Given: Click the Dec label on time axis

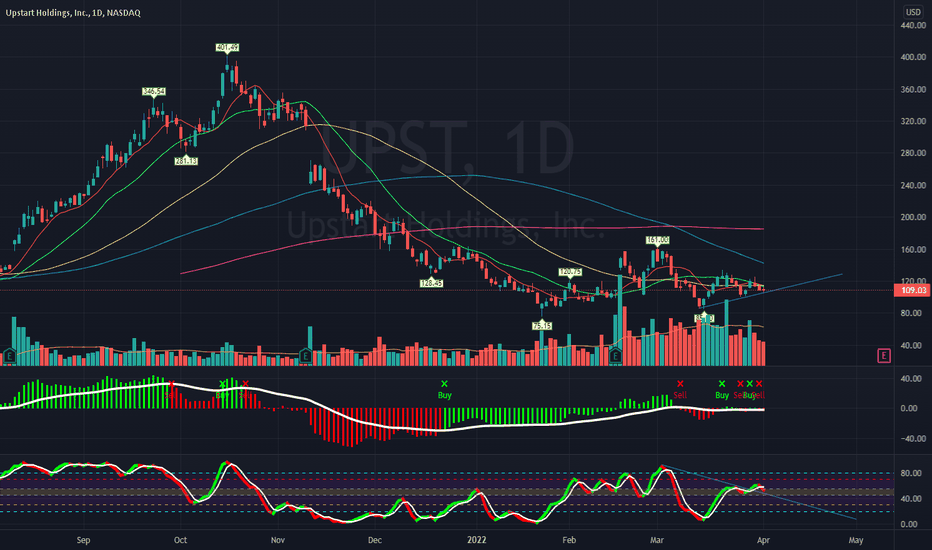Looking at the screenshot, I should (x=374, y=540).
